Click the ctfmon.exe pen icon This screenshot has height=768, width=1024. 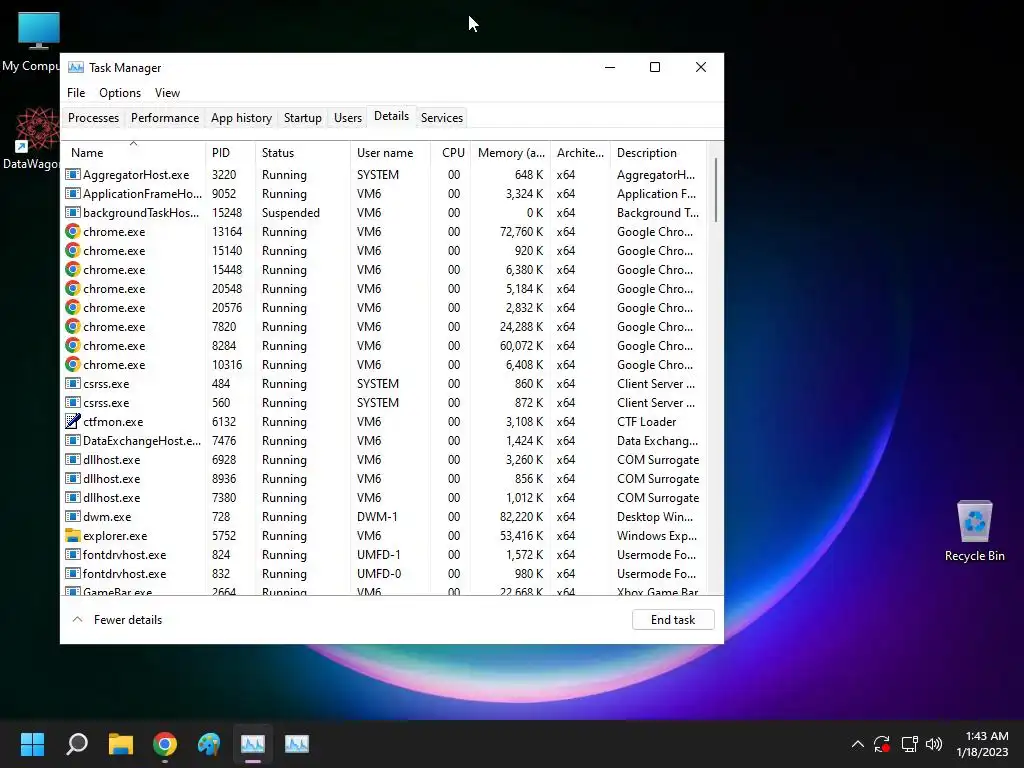point(72,421)
